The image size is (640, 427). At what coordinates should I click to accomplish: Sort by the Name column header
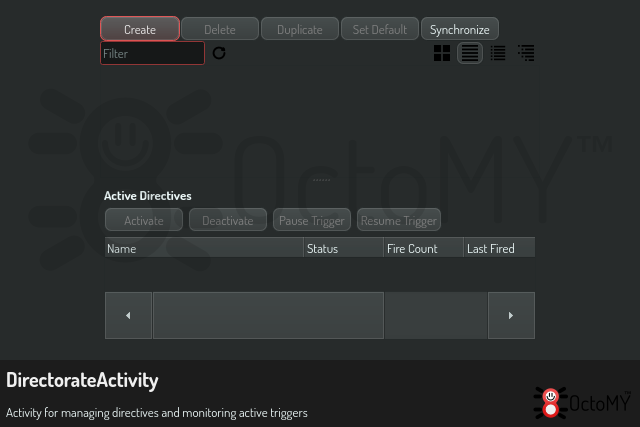pyautogui.click(x=204, y=248)
